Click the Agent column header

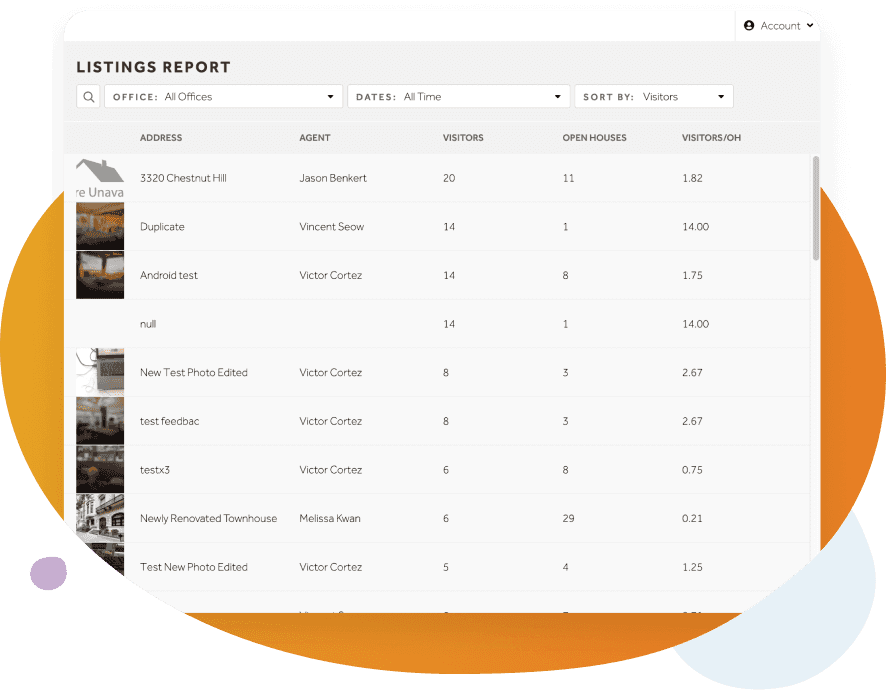pos(314,138)
